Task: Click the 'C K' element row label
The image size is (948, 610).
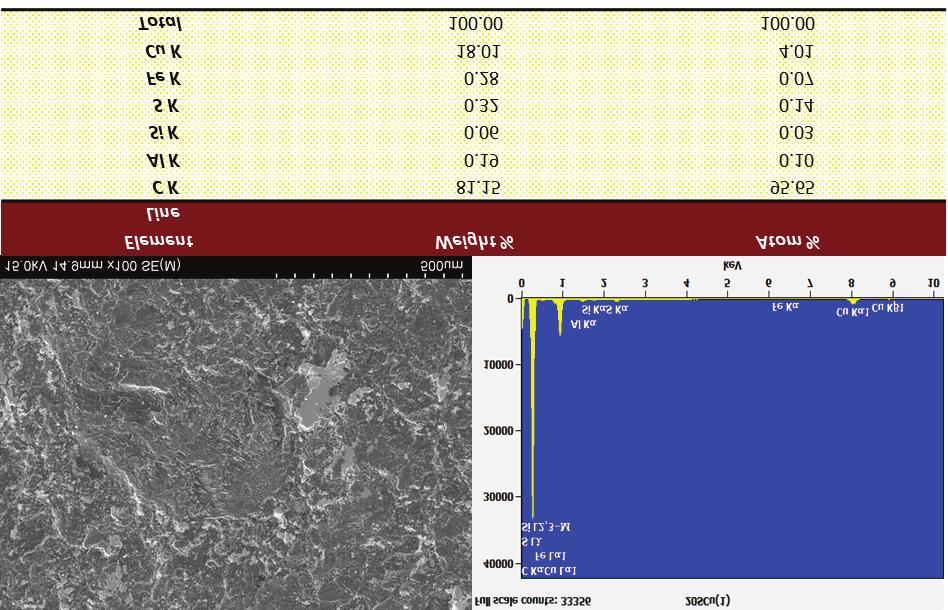Action: tap(166, 188)
